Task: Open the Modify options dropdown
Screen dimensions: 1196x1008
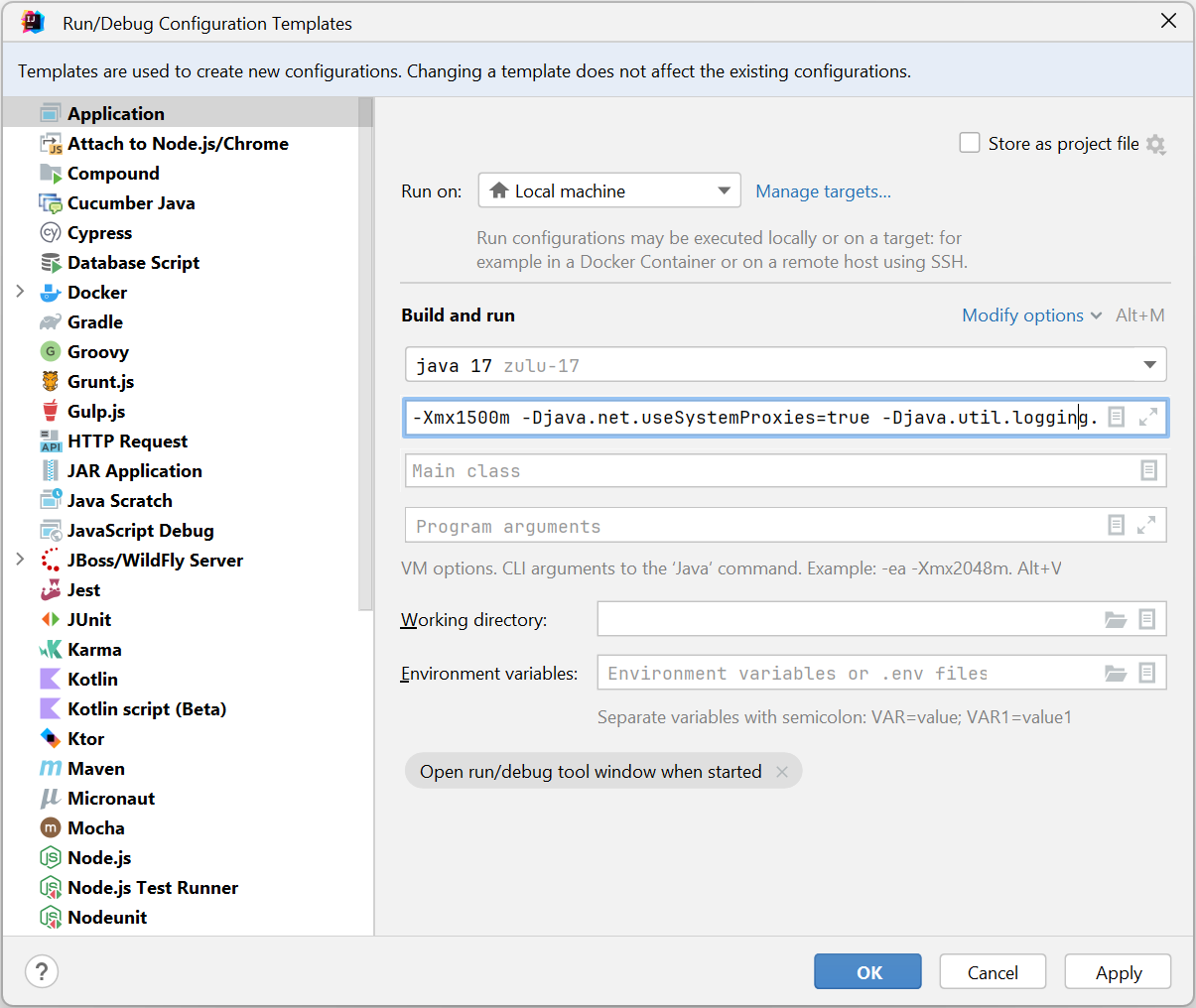Action: 1032,315
